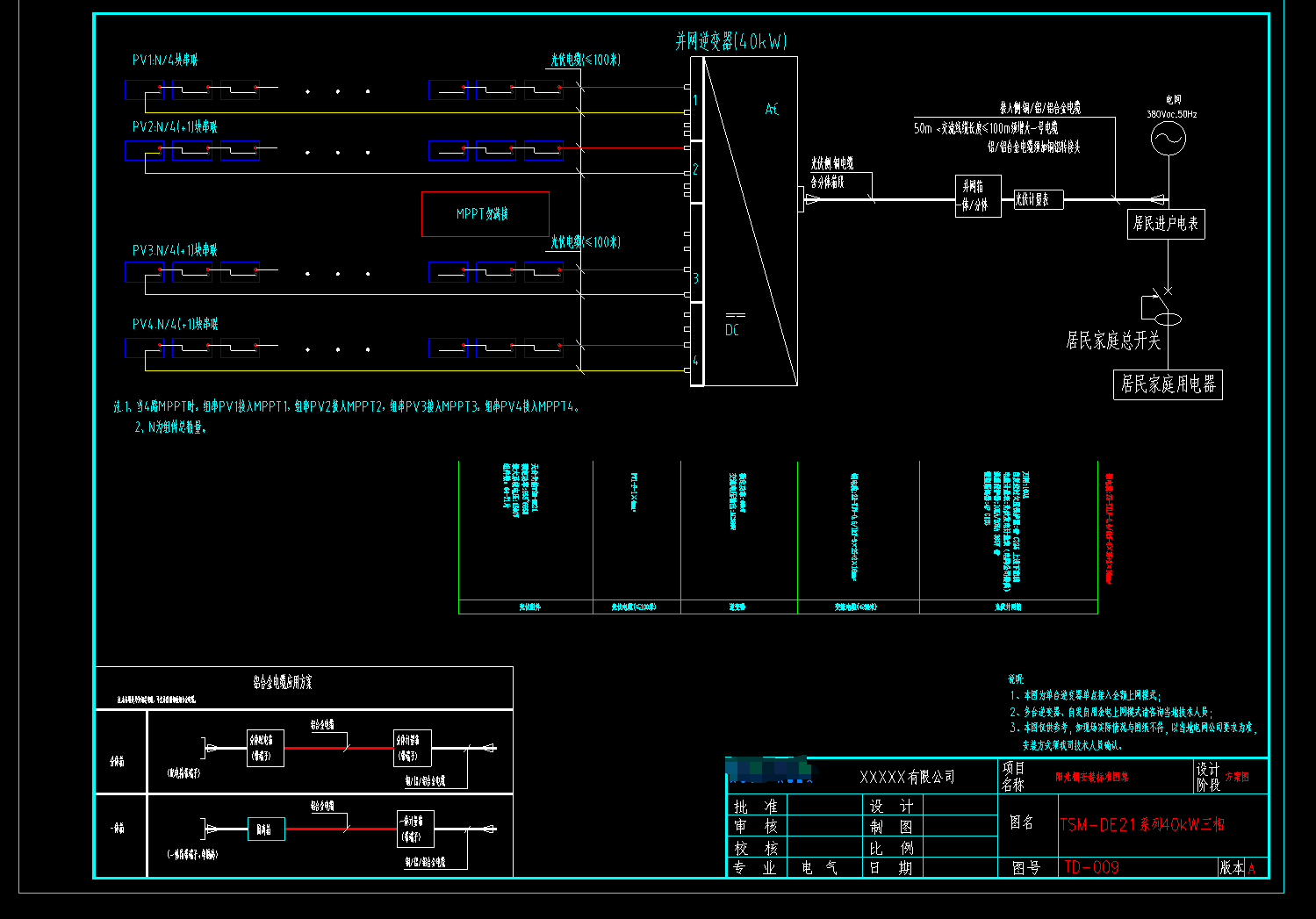The width and height of the screenshot is (1316, 919).
Task: Select the first note line about 4路MPPT
Action: [346, 406]
